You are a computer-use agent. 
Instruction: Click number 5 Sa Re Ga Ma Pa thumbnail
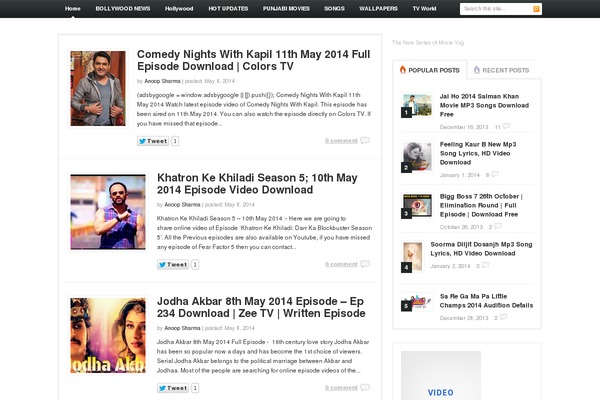tap(417, 302)
